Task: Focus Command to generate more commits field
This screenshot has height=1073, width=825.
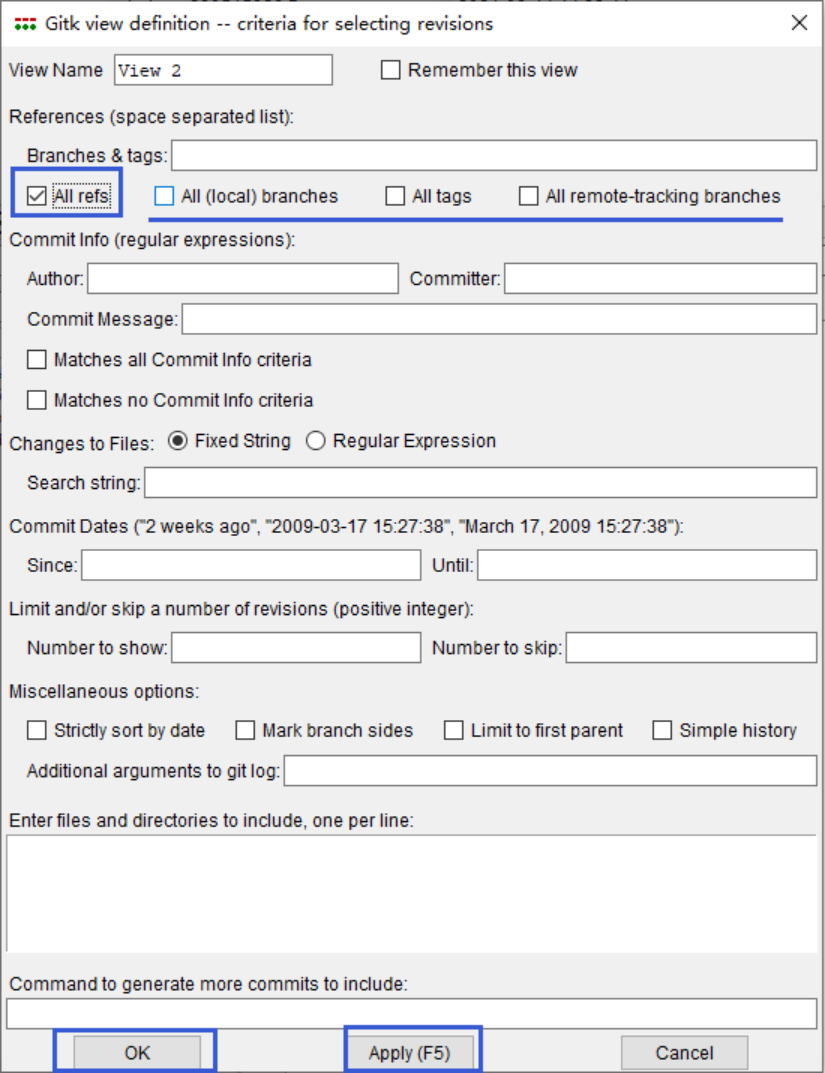Action: (412, 1013)
